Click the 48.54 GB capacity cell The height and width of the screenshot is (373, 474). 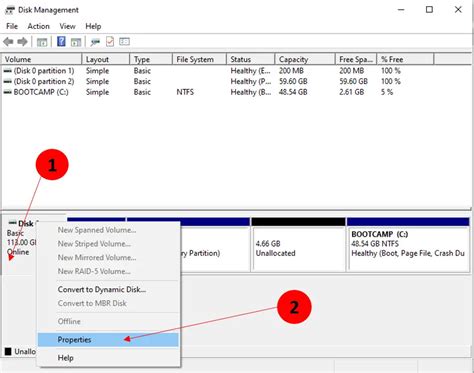tap(293, 92)
